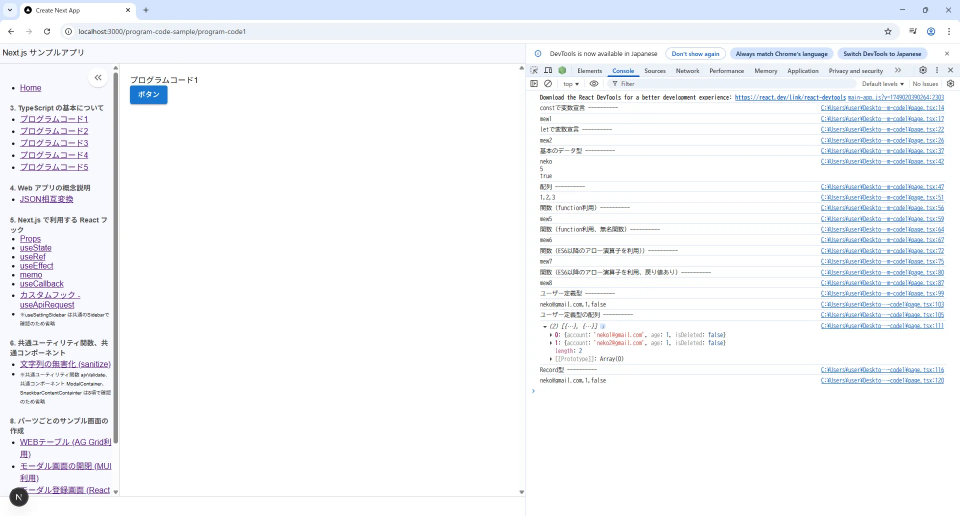Collapse the sidebar with the double chevron
Screen dimensions: 960x516
click(98, 78)
